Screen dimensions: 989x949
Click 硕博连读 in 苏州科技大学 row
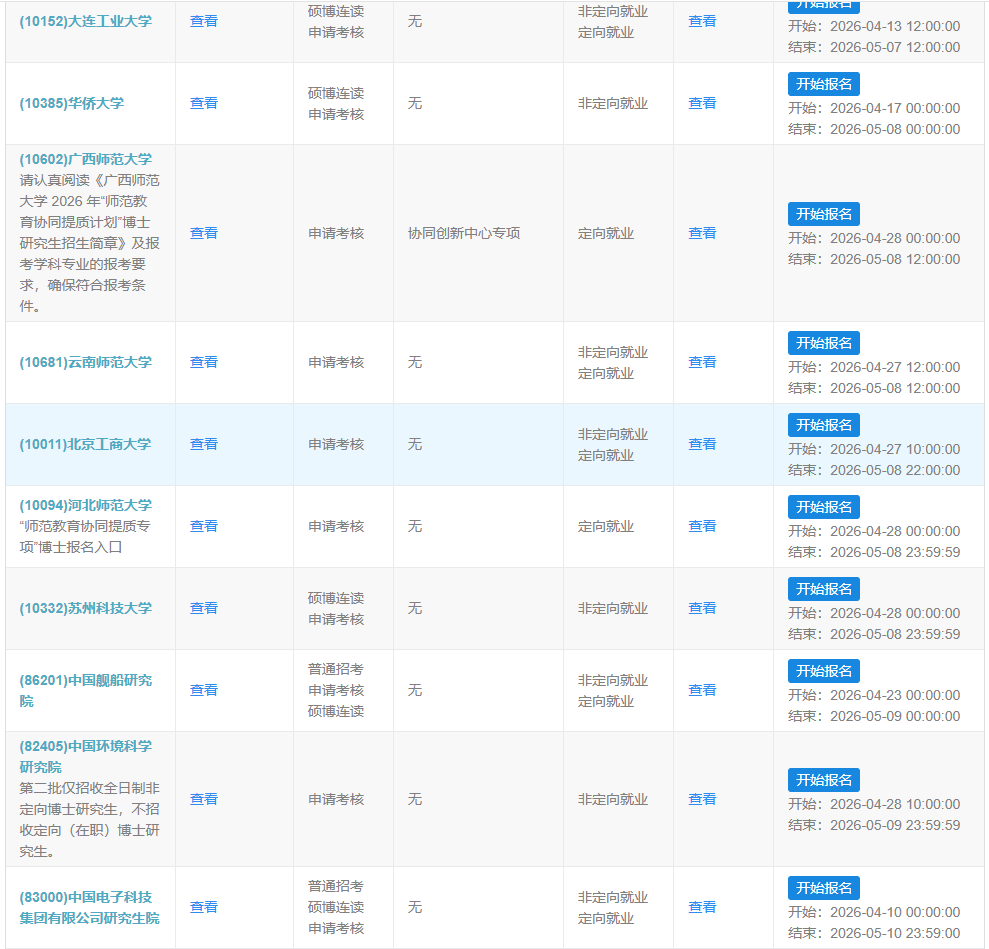(x=336, y=598)
